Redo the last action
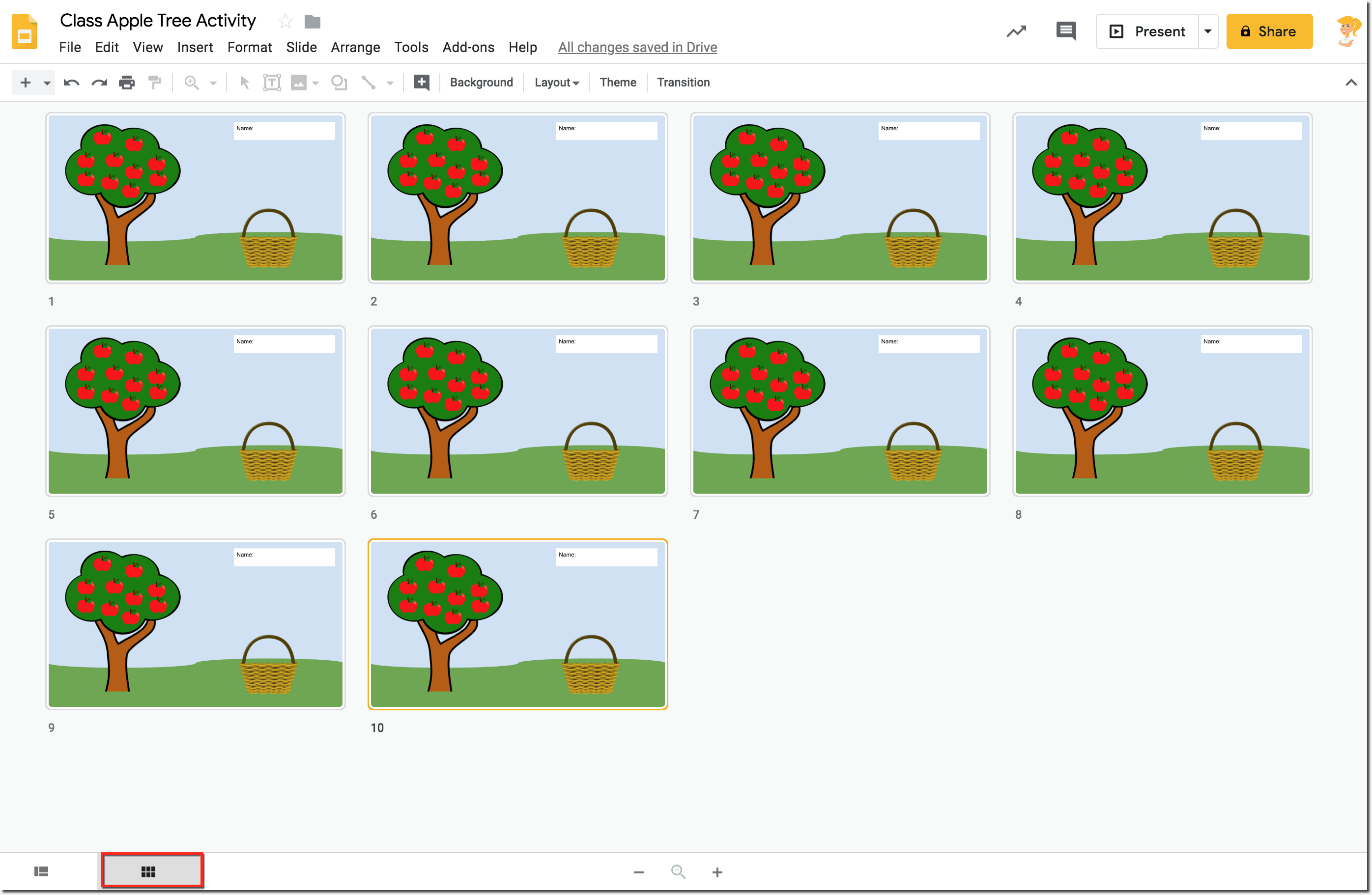Viewport: 1372px width, 895px height. point(99,83)
